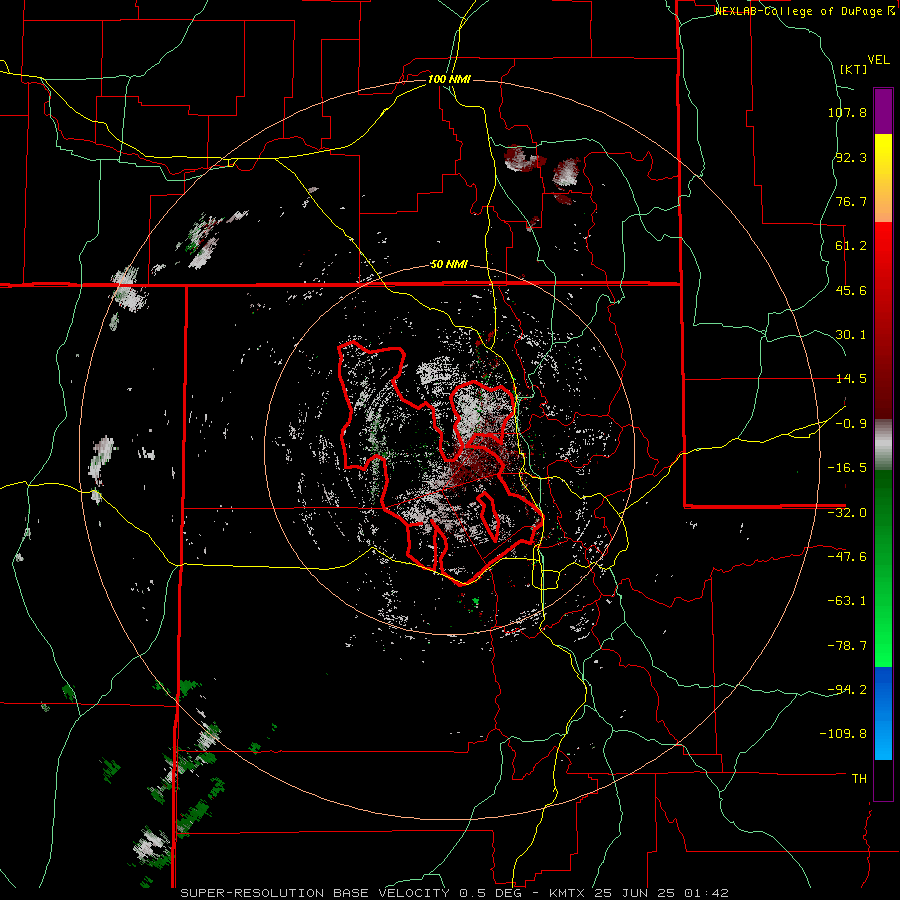Pick the gray near-zero segment of color bar
The image size is (900, 900).
pyautogui.click(x=883, y=444)
